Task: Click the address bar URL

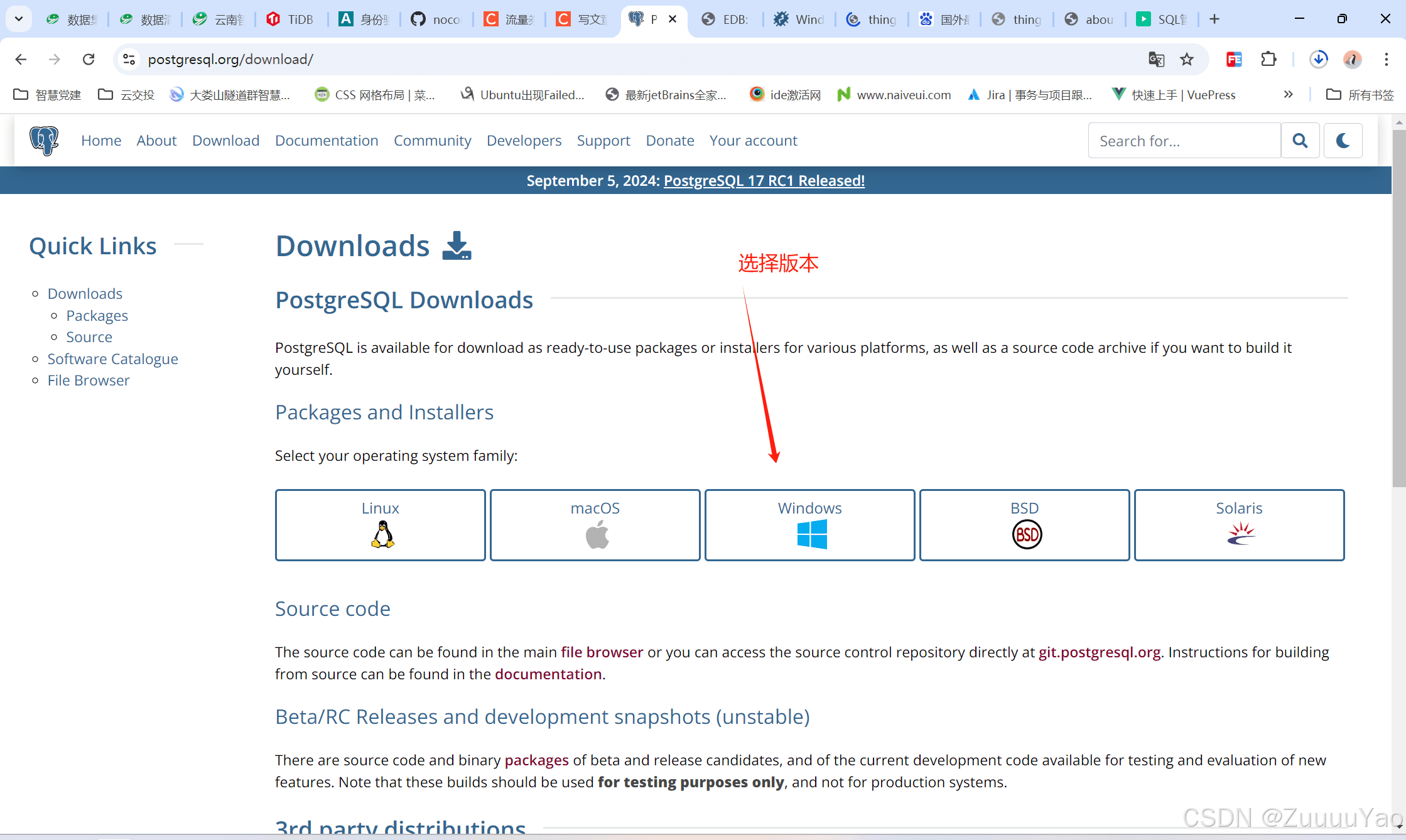Action: [230, 59]
